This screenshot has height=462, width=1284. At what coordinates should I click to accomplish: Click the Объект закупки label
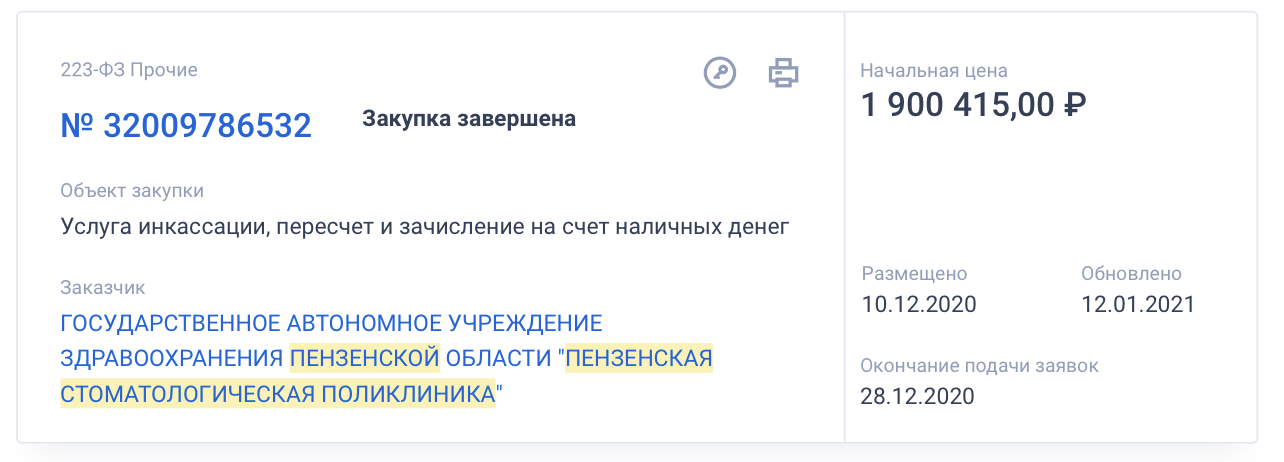point(132,190)
